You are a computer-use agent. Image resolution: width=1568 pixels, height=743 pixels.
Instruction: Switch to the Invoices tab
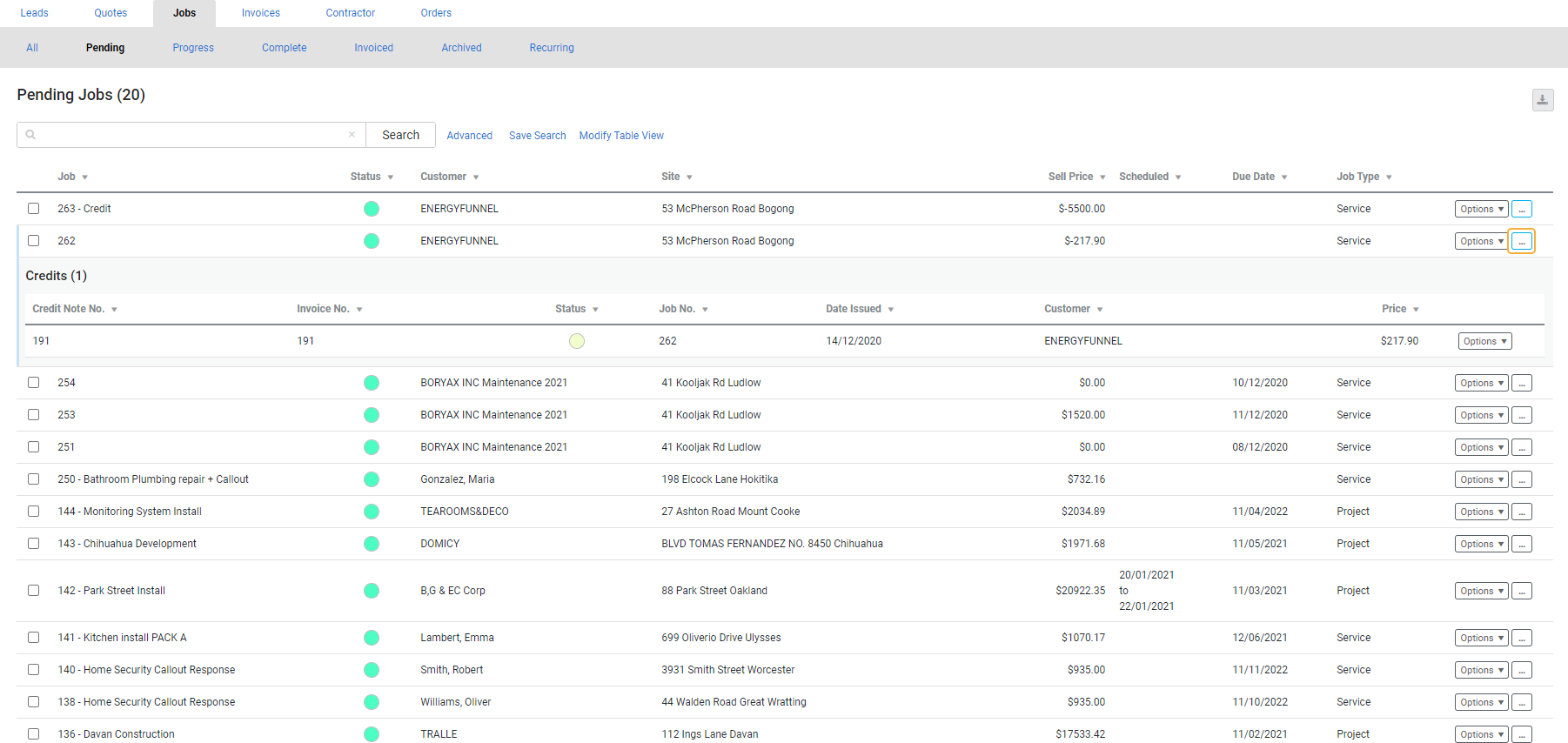click(x=261, y=13)
